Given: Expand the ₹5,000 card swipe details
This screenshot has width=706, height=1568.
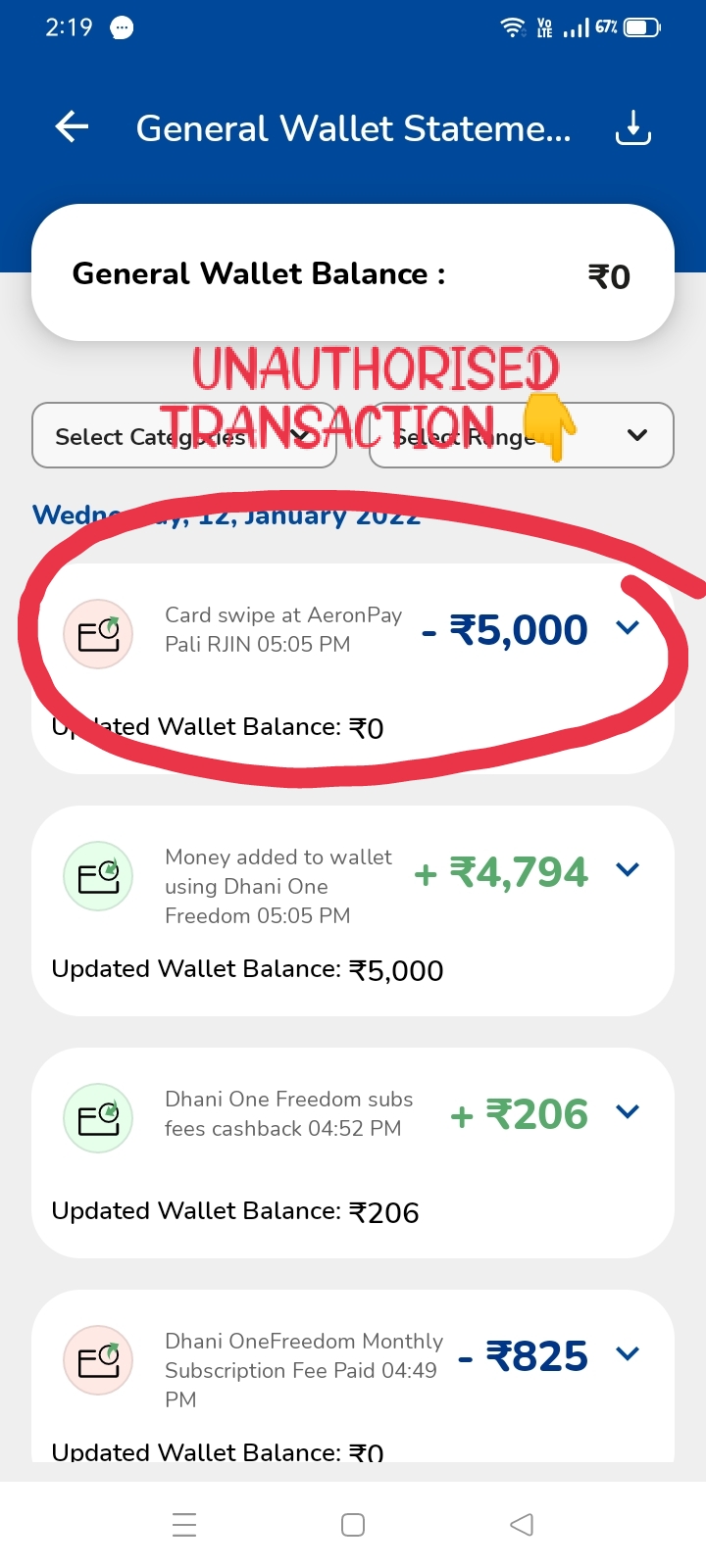Looking at the screenshot, I should click(628, 627).
